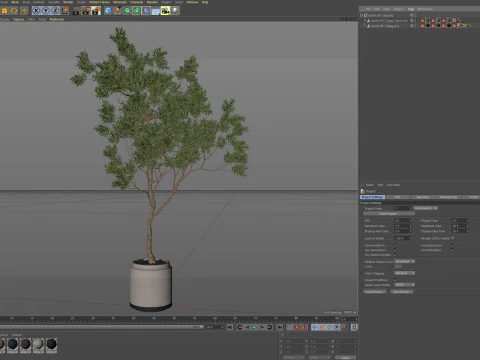Click the Project Time value field
The width and height of the screenshot is (480, 360).
point(460,221)
